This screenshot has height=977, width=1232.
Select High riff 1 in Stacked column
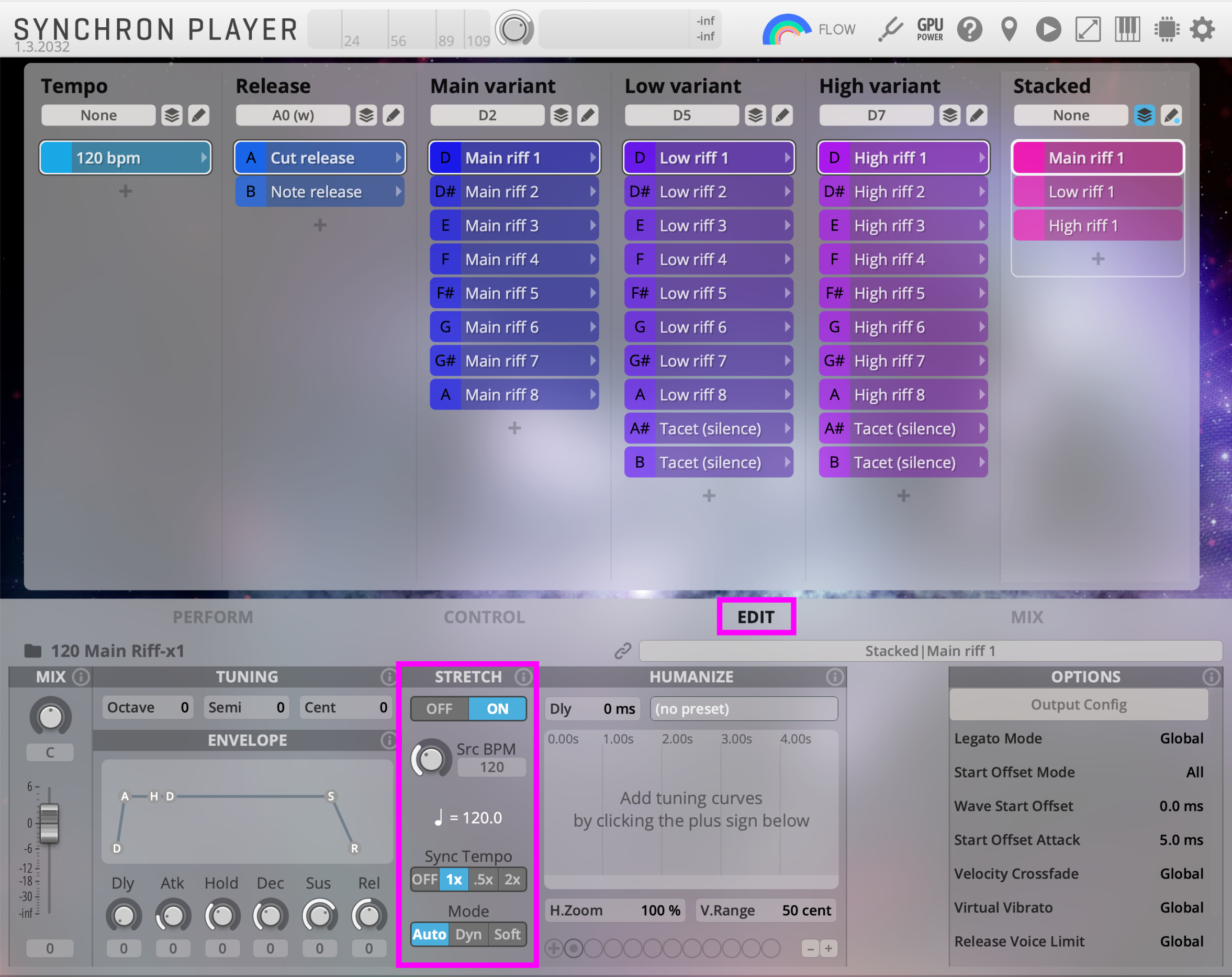coord(1097,225)
